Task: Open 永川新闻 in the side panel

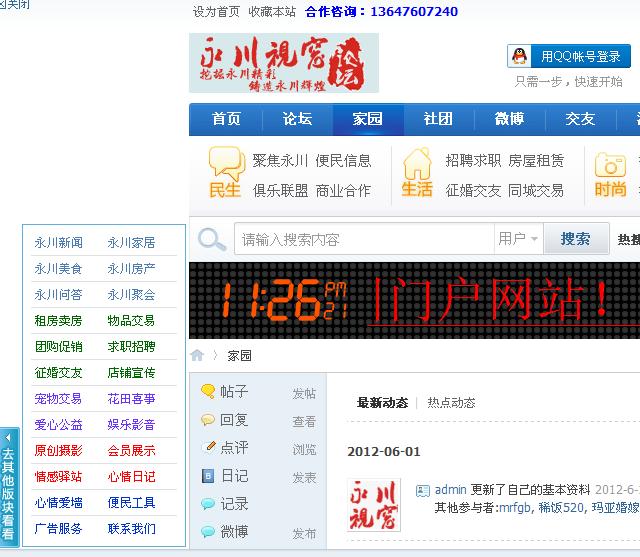Action: (x=58, y=242)
